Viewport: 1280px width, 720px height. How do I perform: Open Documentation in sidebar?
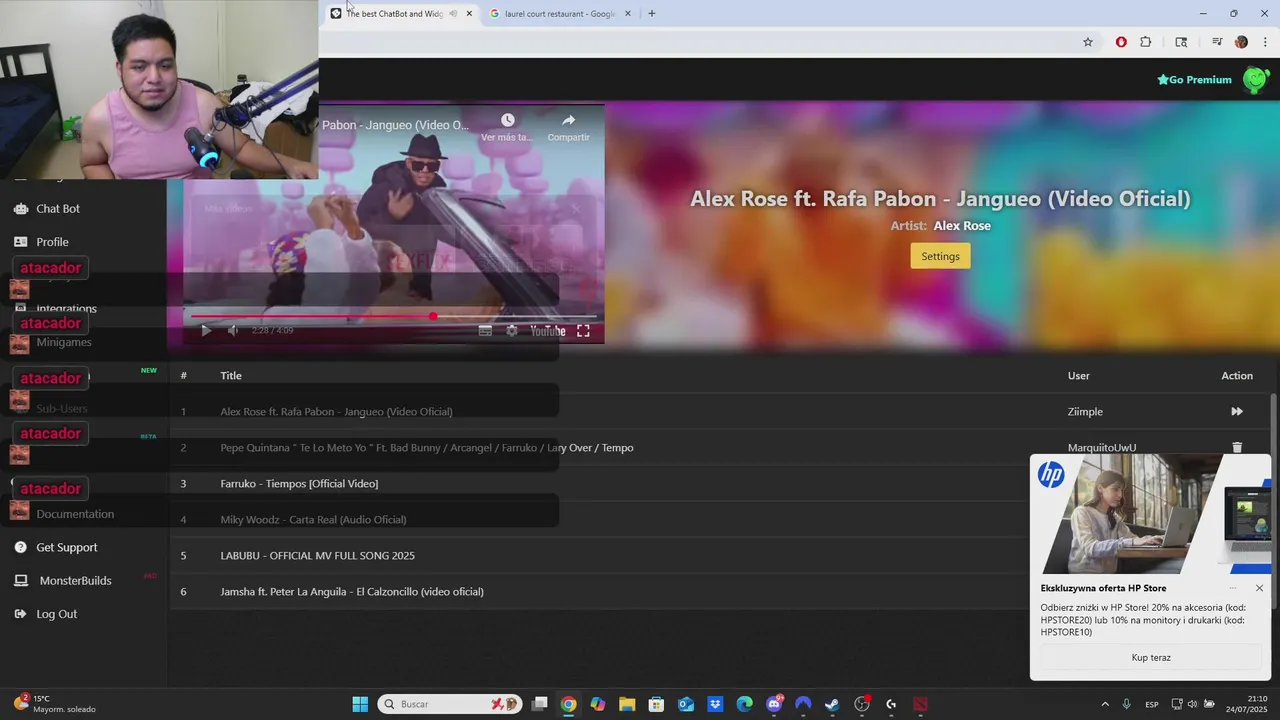[x=75, y=514]
